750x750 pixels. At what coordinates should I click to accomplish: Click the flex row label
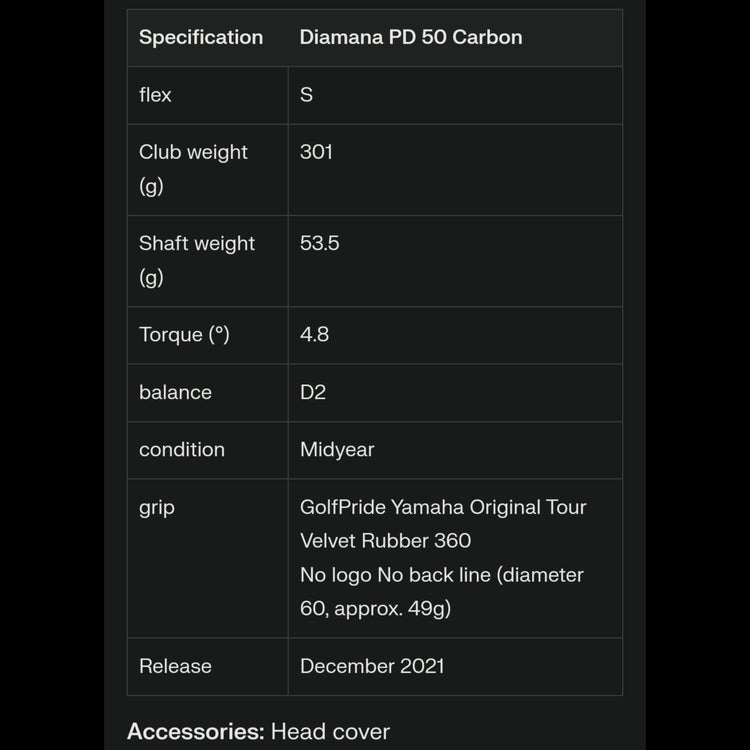pyautogui.click(x=156, y=95)
